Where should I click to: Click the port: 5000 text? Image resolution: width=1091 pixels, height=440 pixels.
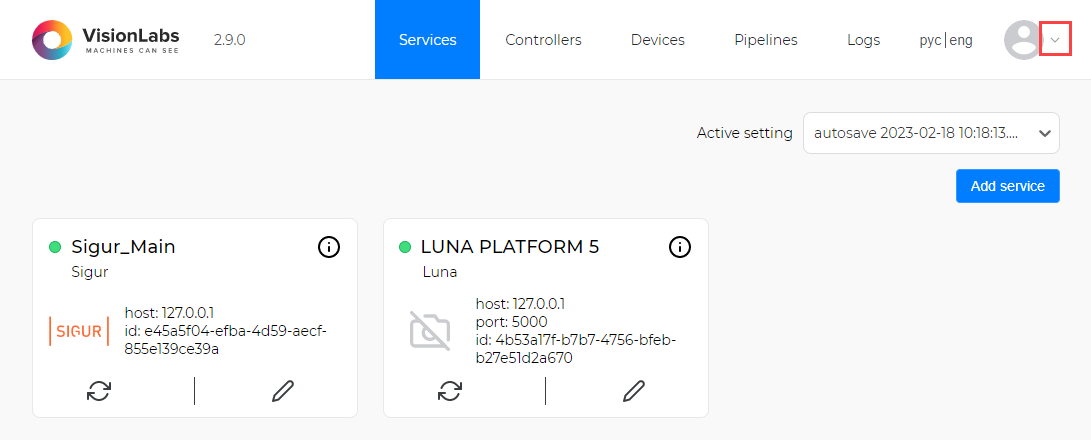click(x=511, y=322)
